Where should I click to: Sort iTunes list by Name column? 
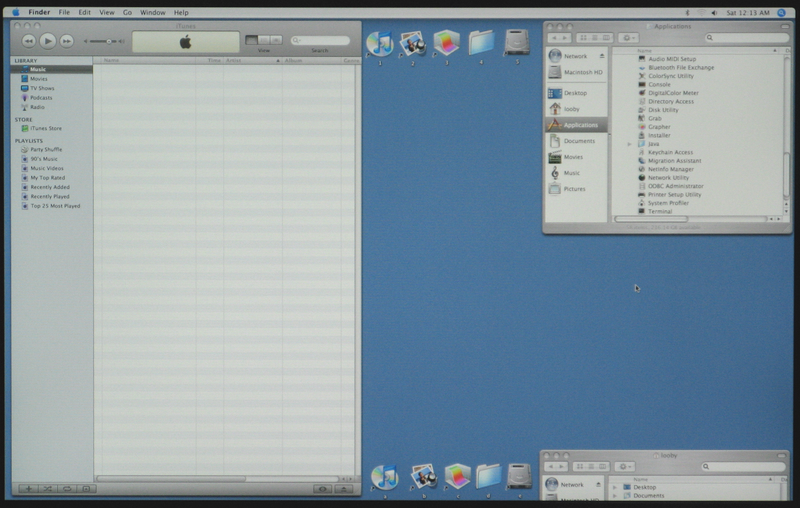point(148,60)
